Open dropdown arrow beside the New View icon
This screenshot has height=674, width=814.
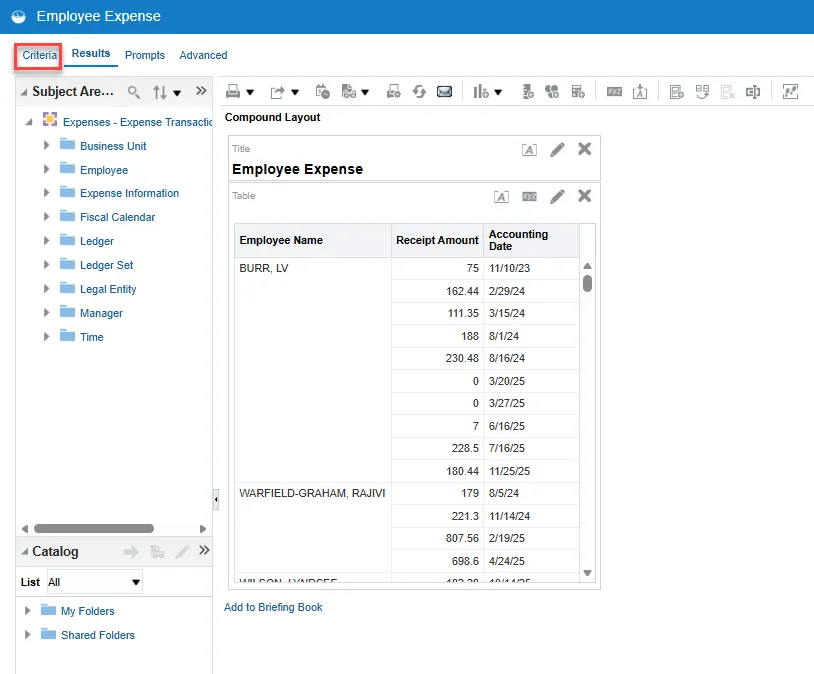click(x=498, y=92)
